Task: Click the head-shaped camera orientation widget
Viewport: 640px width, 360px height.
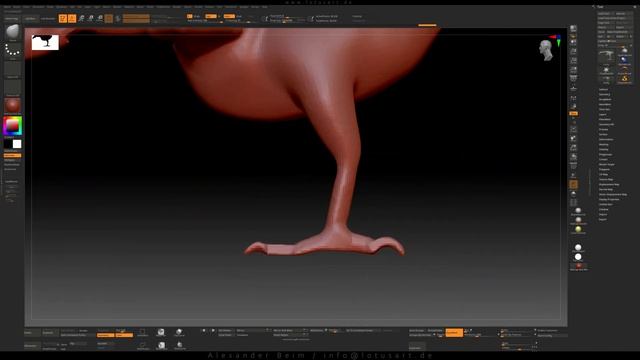Action: [545, 50]
